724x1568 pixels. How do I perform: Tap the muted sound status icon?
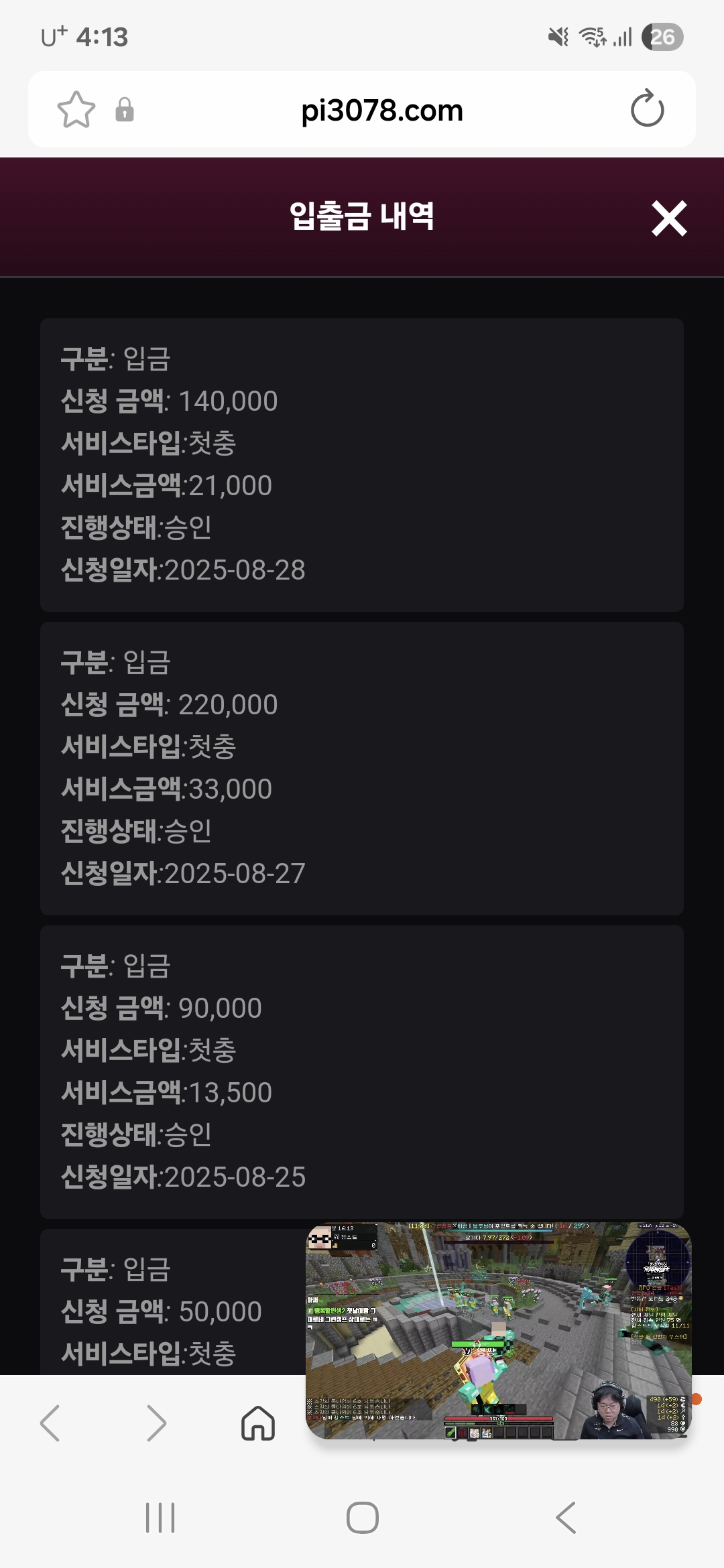click(558, 37)
